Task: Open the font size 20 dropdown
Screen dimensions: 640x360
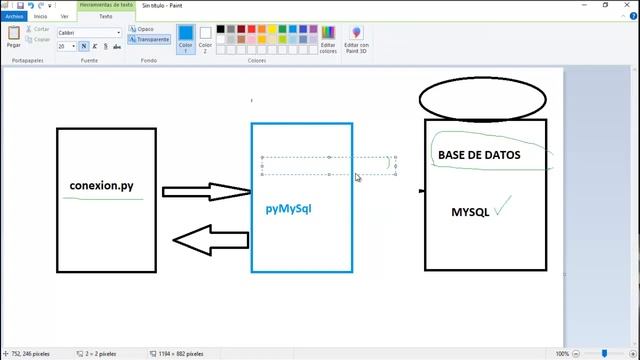Action: tap(73, 46)
